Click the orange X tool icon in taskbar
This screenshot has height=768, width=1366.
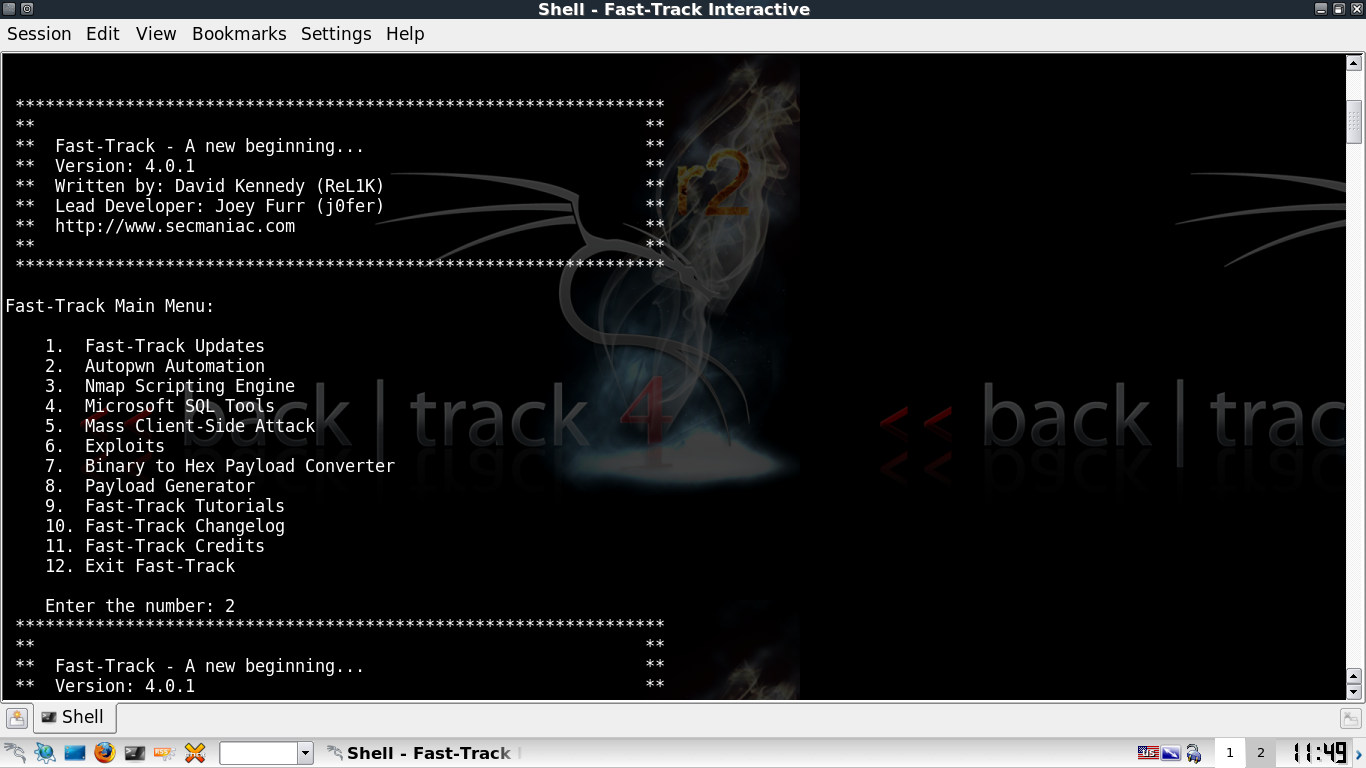195,753
